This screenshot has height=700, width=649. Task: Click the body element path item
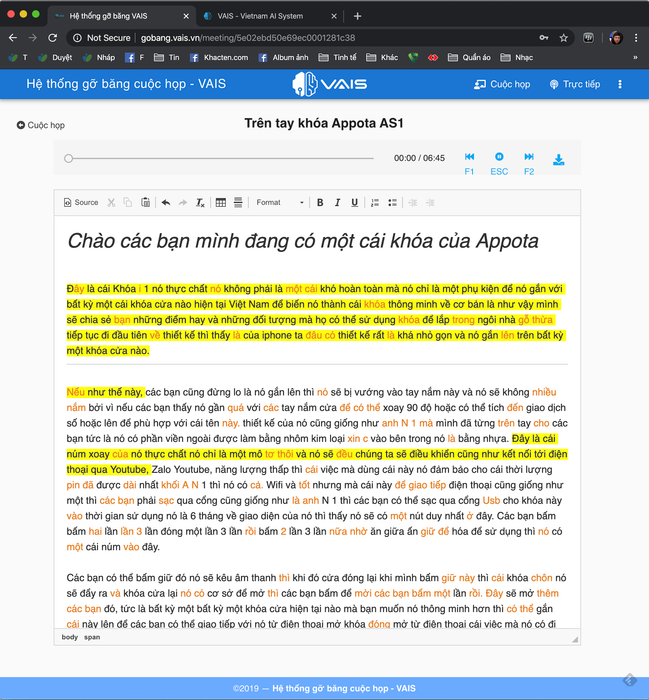(x=70, y=637)
